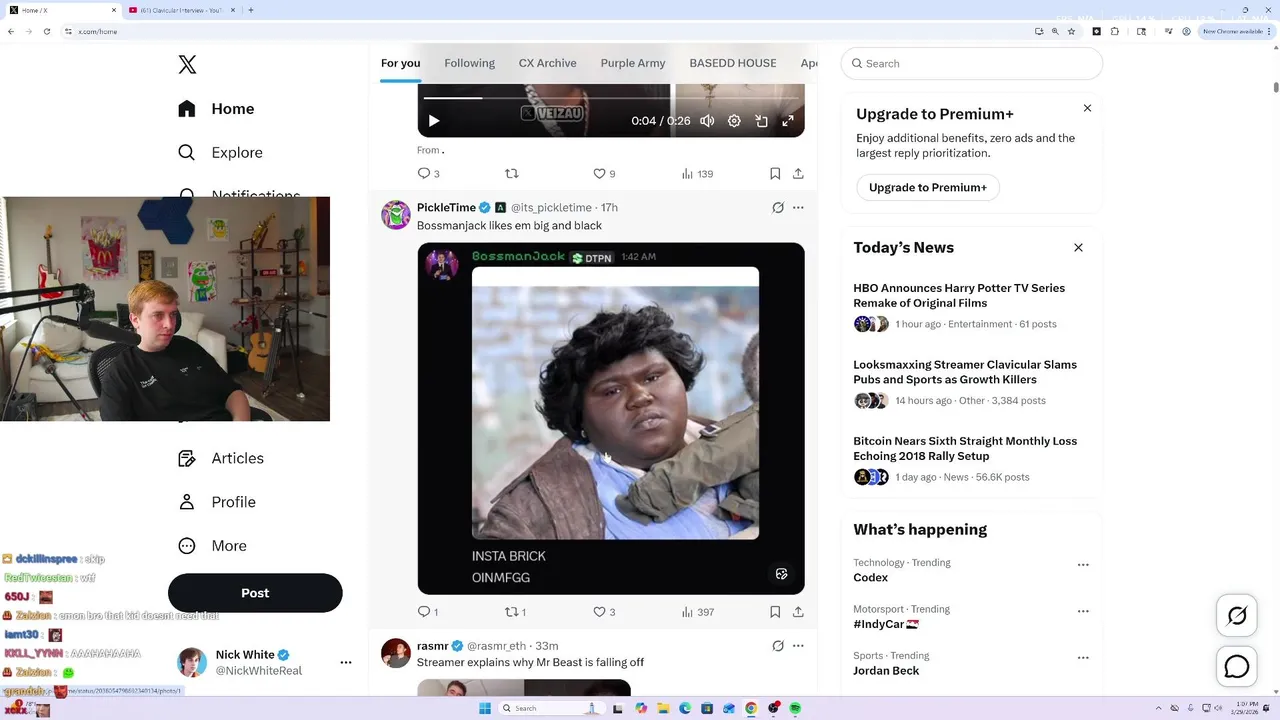This screenshot has height=720, width=1280.
Task: Play the video in the top post
Action: click(434, 121)
